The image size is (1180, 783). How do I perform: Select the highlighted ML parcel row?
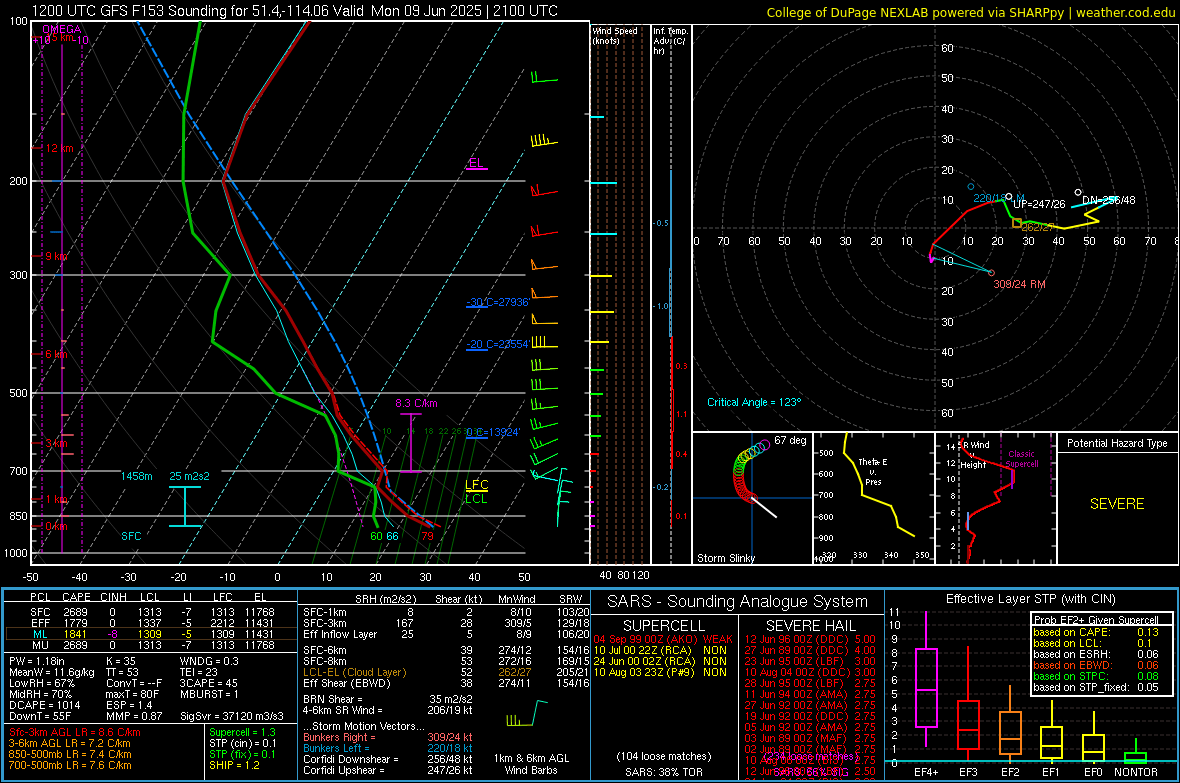(152, 634)
